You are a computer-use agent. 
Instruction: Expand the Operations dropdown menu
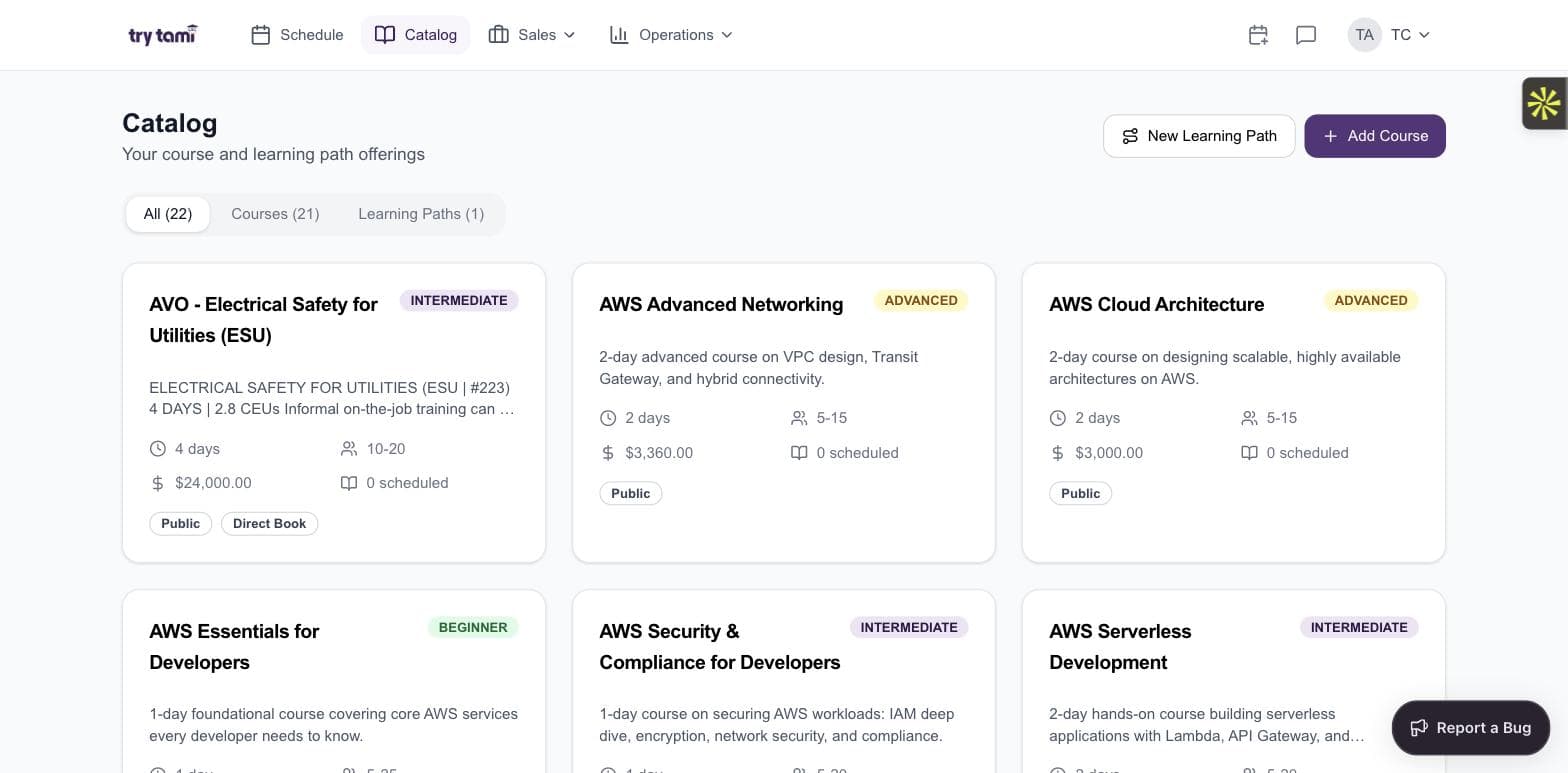click(671, 35)
